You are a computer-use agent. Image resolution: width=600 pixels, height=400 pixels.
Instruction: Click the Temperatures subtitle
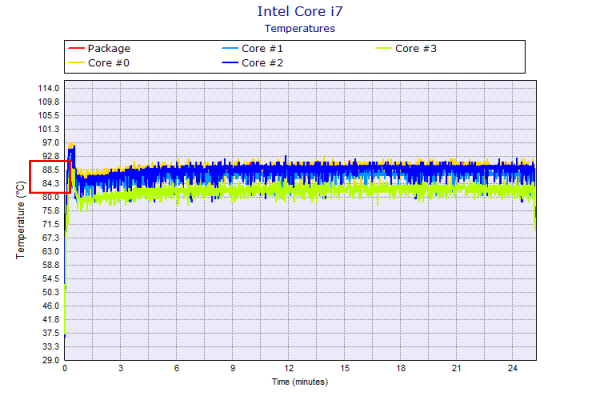[300, 29]
